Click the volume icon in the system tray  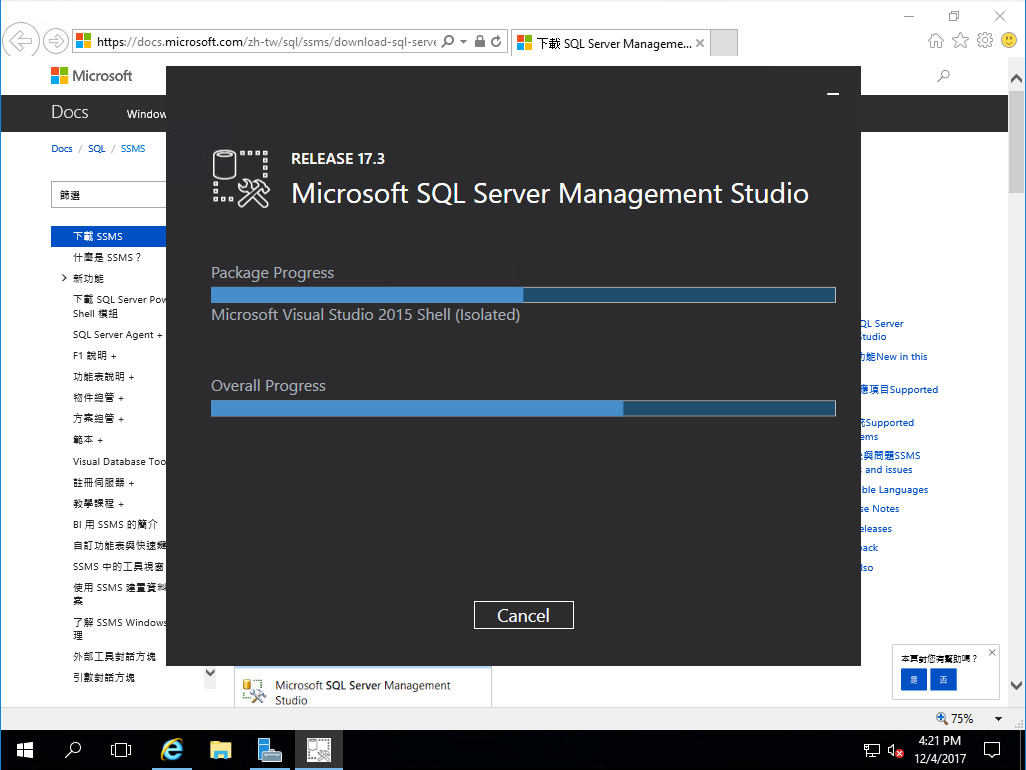pos(895,750)
